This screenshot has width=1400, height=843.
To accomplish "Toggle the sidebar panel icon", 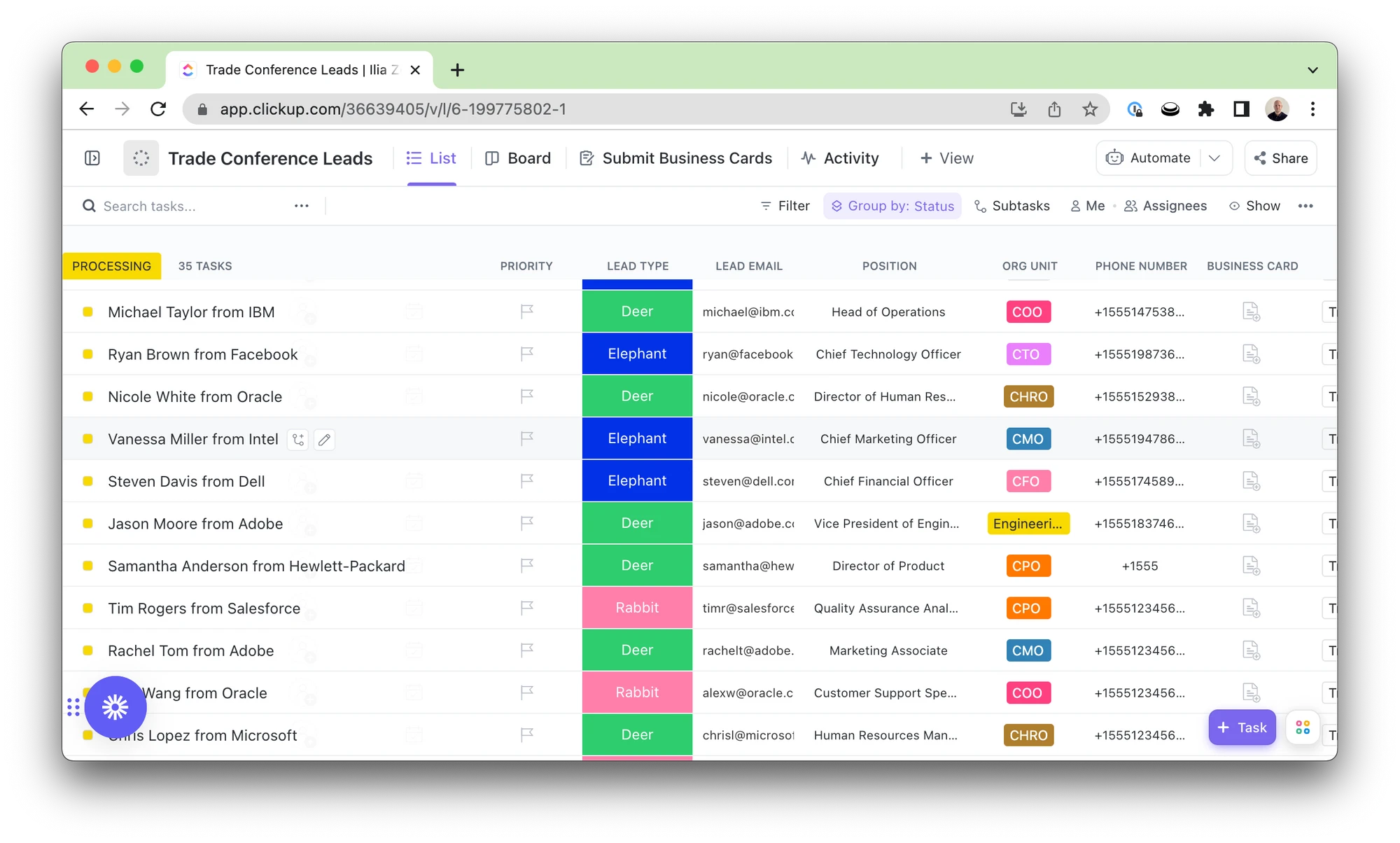I will pyautogui.click(x=92, y=158).
